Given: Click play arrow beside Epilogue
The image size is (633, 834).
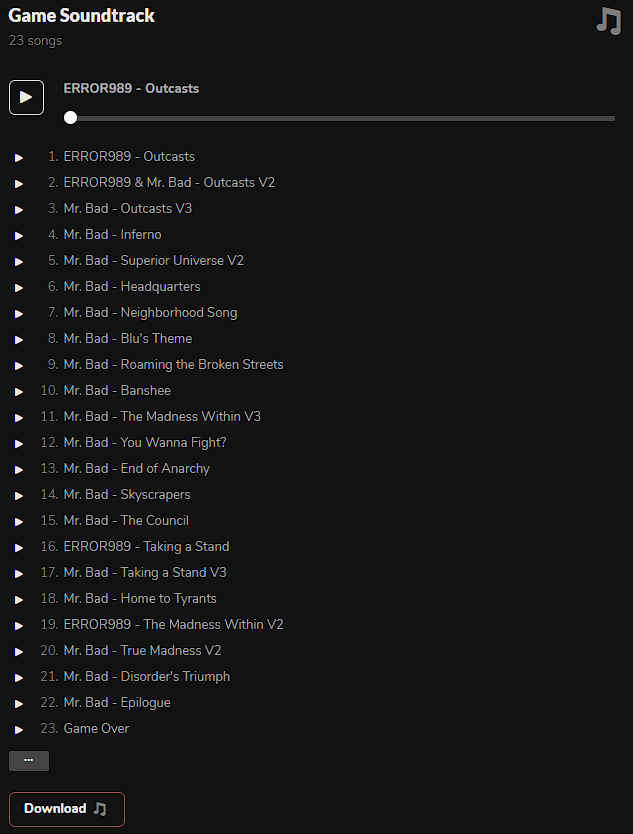Looking at the screenshot, I should [19, 704].
